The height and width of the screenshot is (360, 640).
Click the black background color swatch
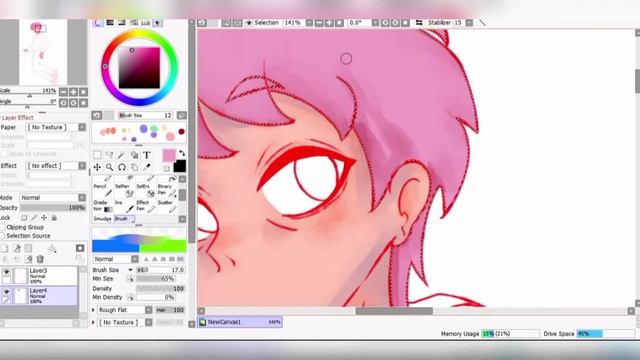180,166
